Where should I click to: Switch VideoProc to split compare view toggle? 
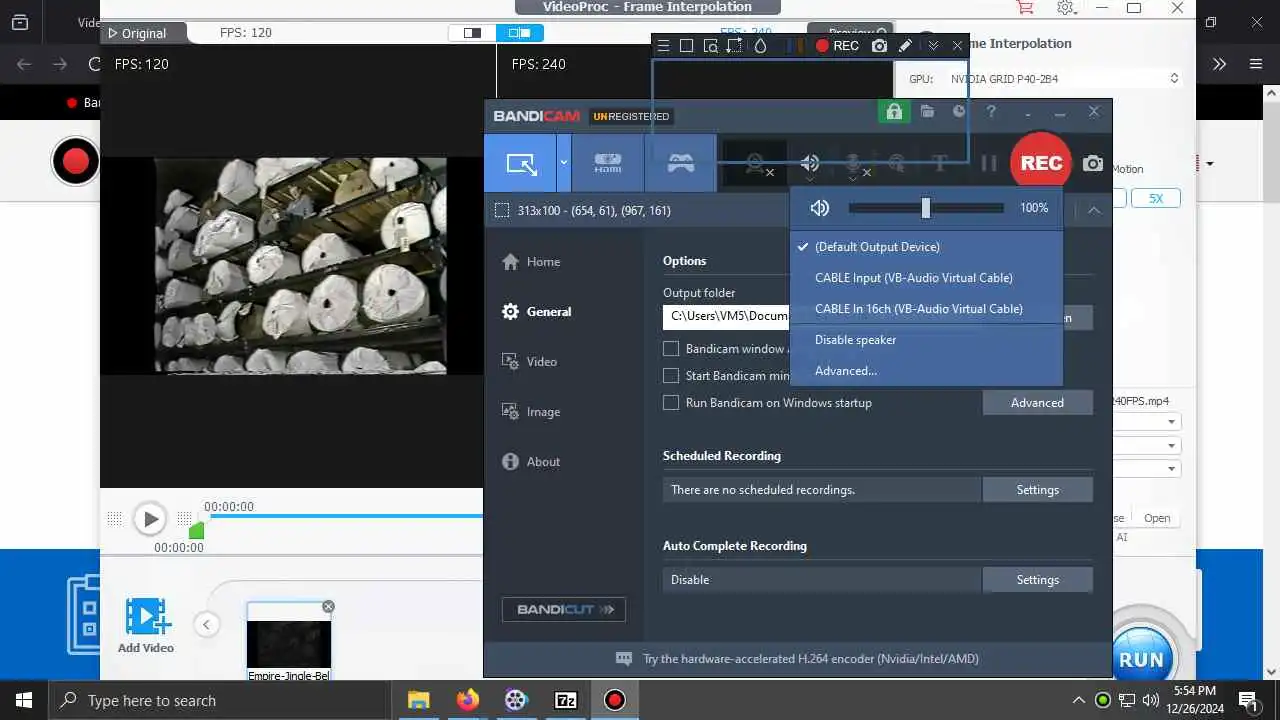pyautogui.click(x=520, y=33)
